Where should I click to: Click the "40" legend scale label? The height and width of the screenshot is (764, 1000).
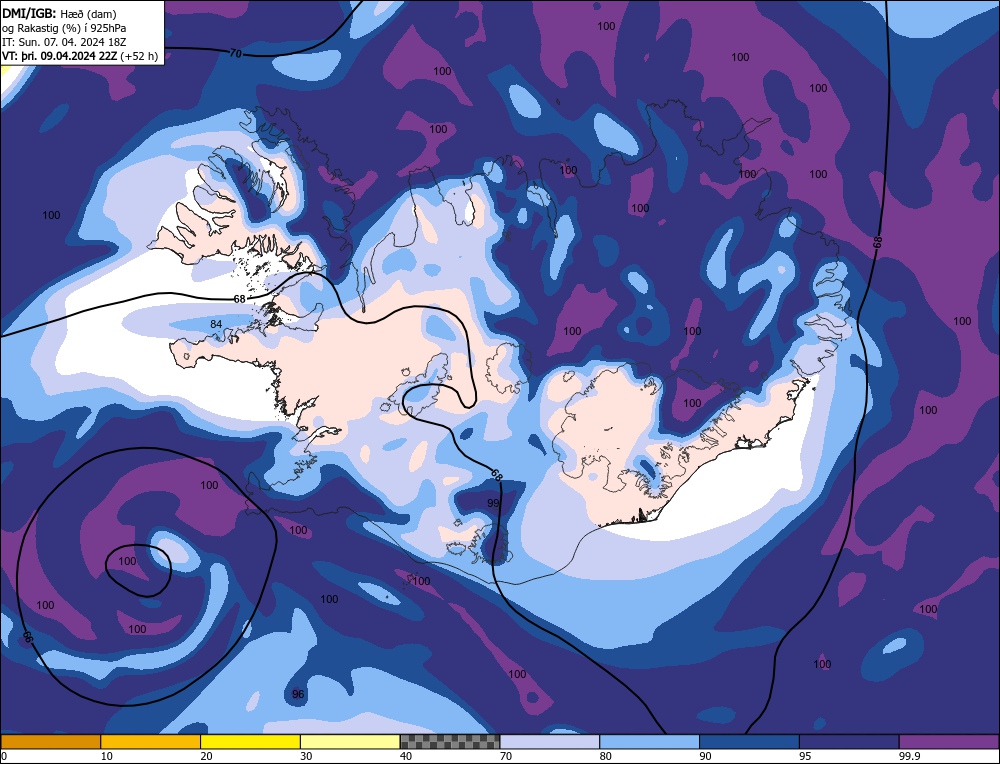coord(406,756)
